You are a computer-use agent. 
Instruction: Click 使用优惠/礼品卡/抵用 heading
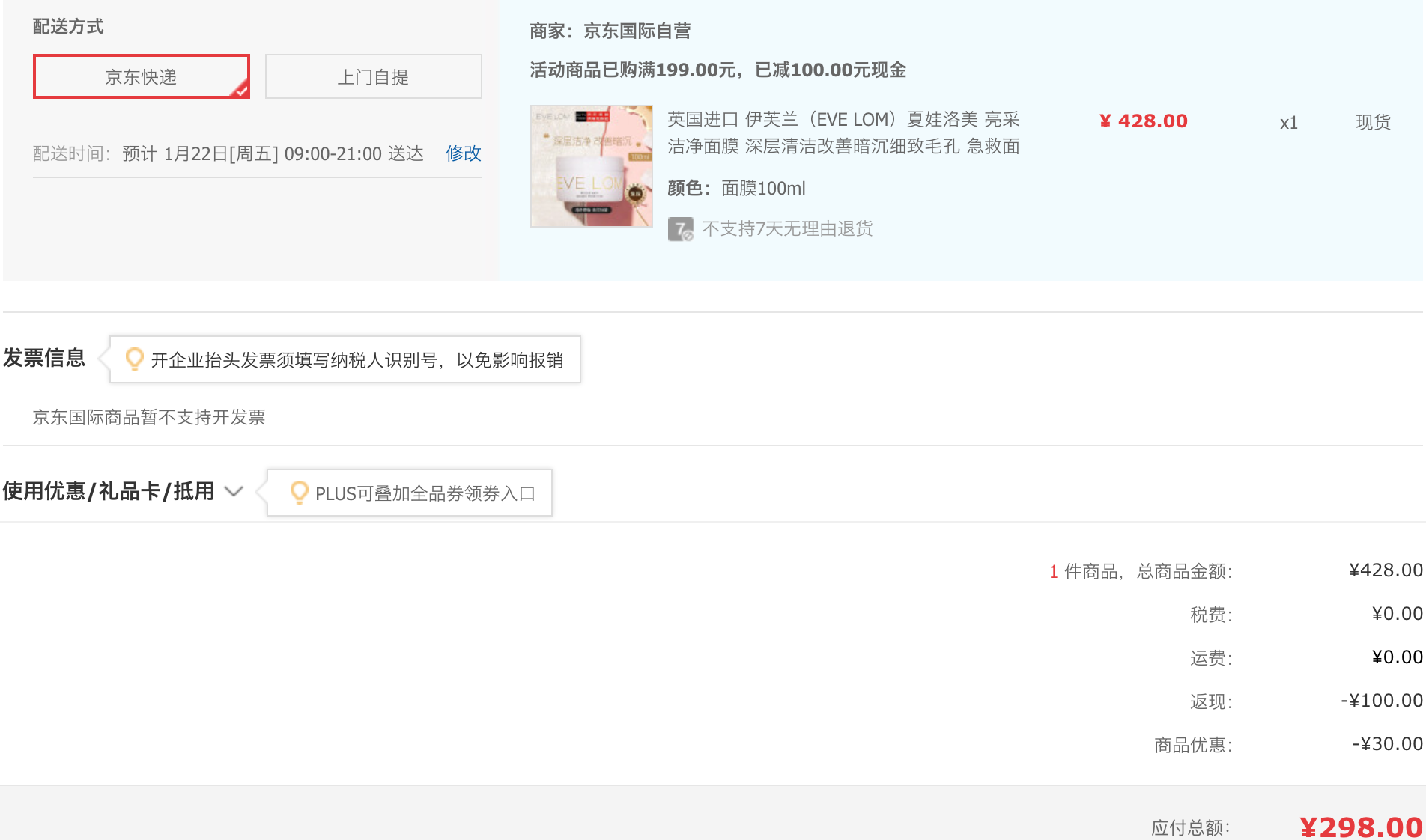[109, 491]
